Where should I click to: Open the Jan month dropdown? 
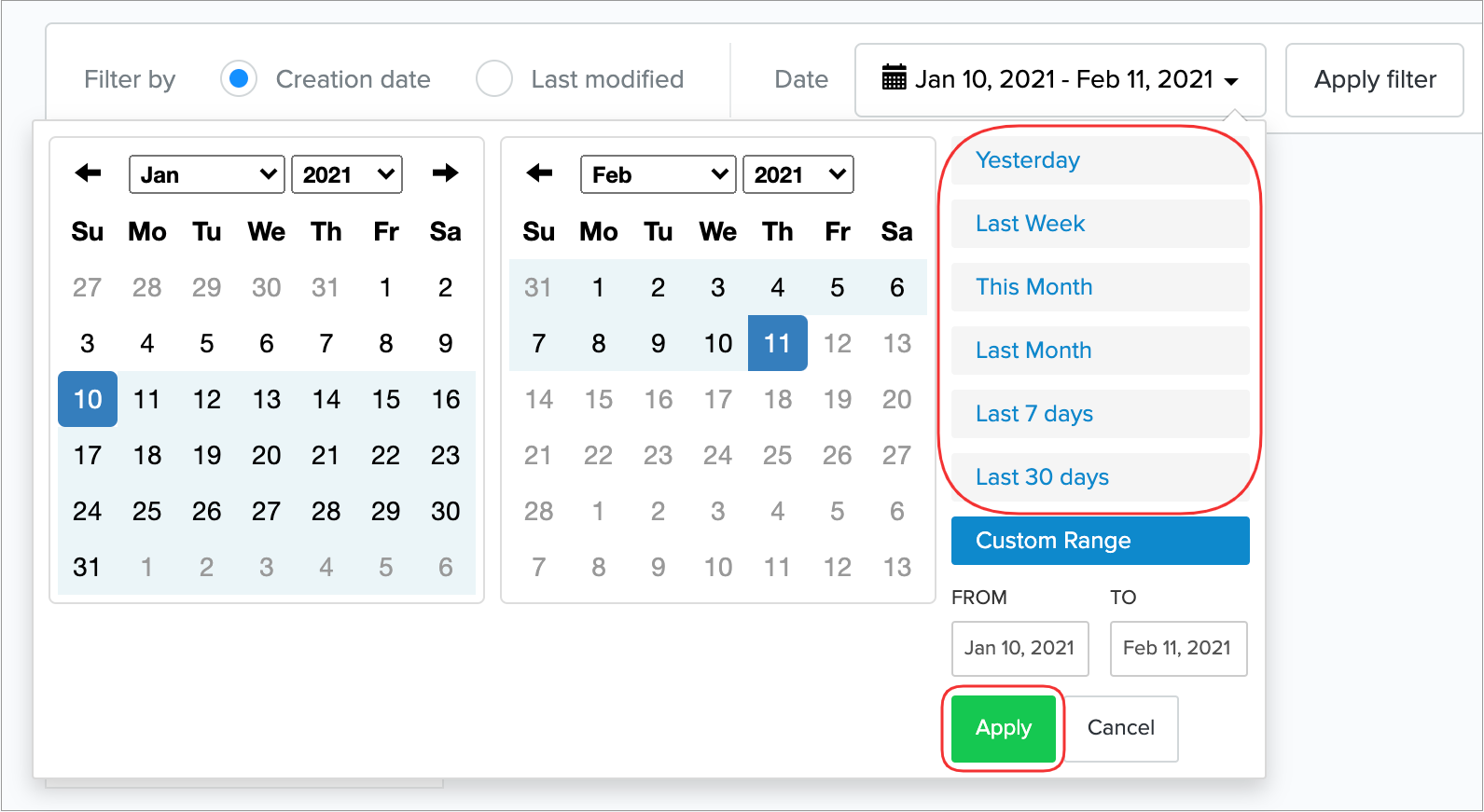pos(207,174)
